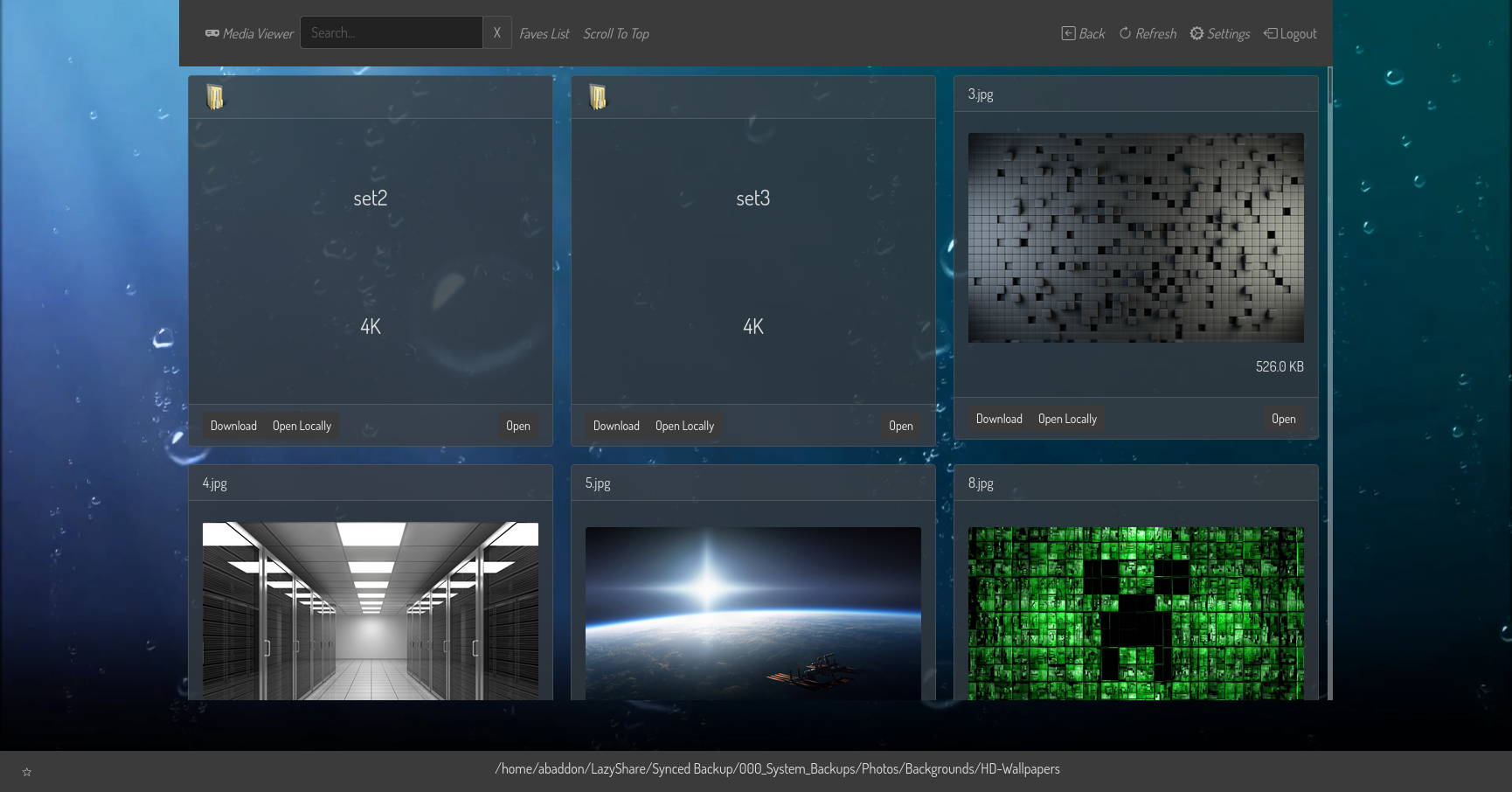Click the 8.jpg file title
This screenshot has height=792, width=1512.
pos(981,483)
